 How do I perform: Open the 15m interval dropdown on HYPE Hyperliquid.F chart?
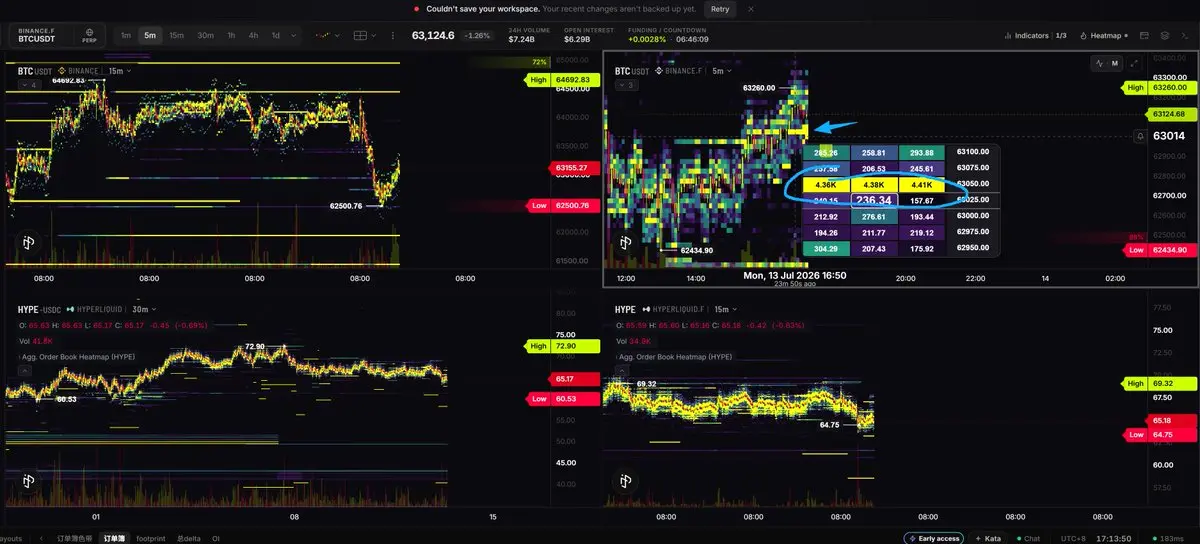(725, 309)
